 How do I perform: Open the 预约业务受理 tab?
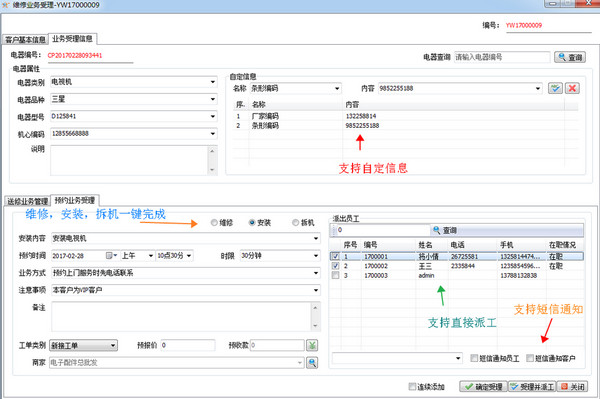[75, 200]
